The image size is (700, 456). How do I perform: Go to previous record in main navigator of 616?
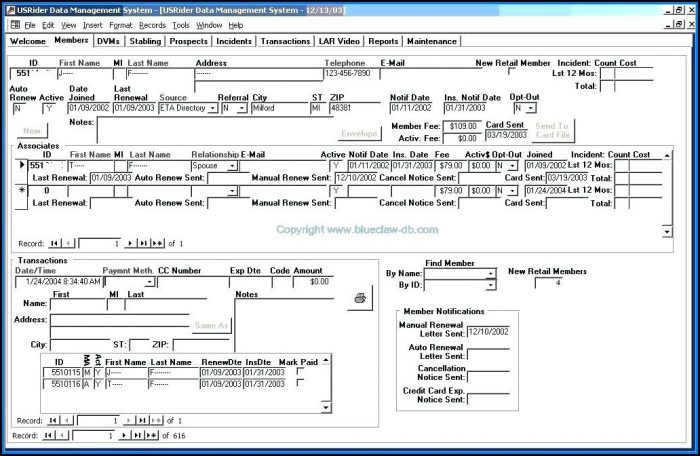click(x=62, y=435)
